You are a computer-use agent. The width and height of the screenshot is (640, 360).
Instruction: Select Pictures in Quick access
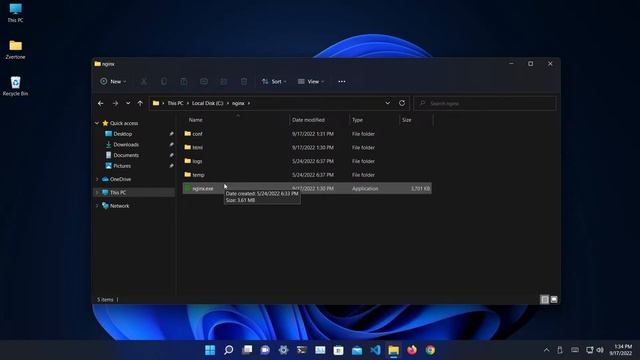click(122, 166)
